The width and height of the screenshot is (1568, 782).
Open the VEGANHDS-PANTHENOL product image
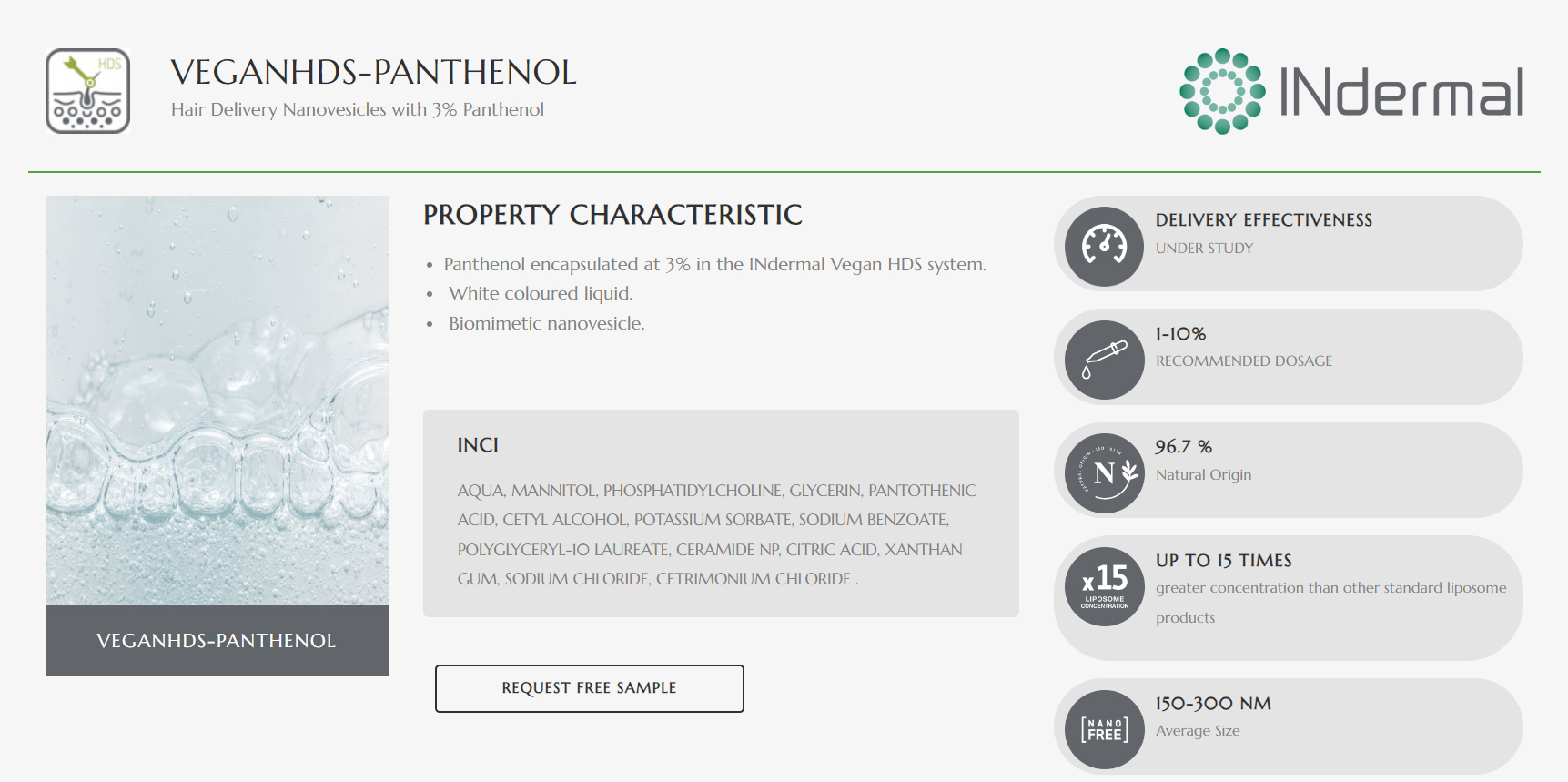(x=217, y=401)
